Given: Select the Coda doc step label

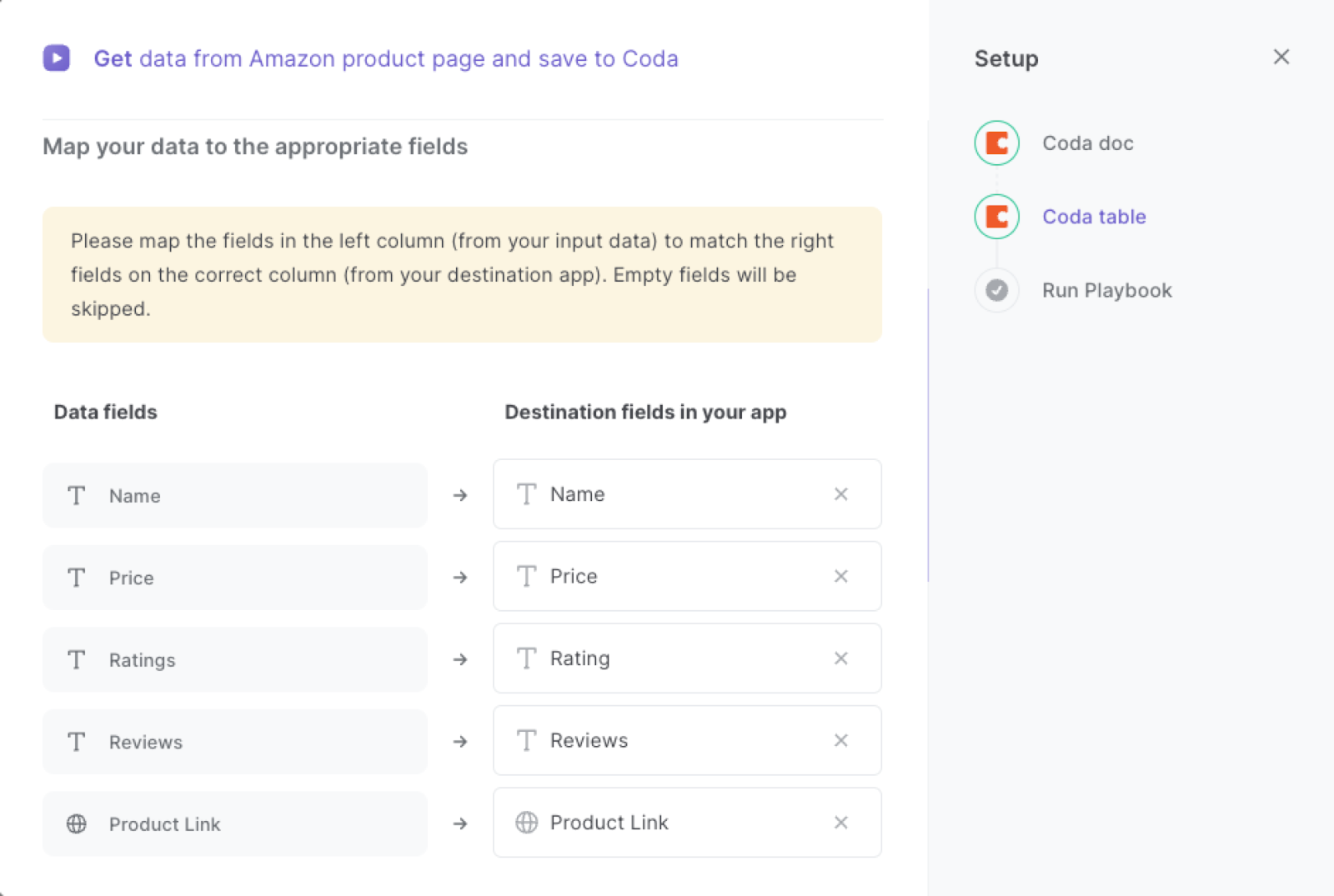Looking at the screenshot, I should coord(1087,143).
